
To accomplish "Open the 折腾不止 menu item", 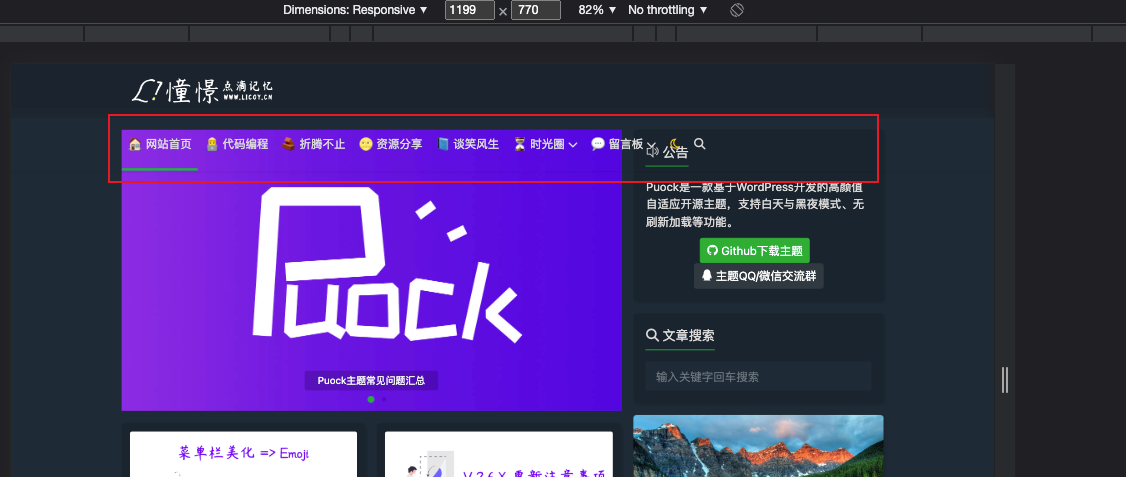I will point(313,144).
